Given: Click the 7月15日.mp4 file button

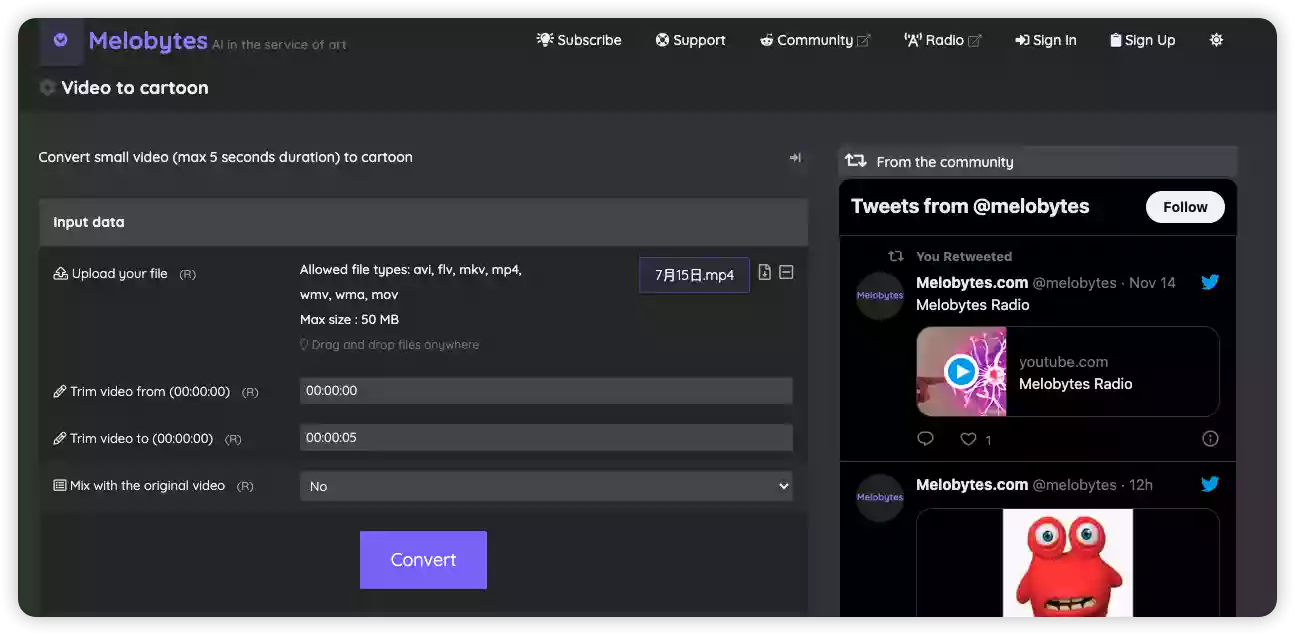Looking at the screenshot, I should pos(694,275).
